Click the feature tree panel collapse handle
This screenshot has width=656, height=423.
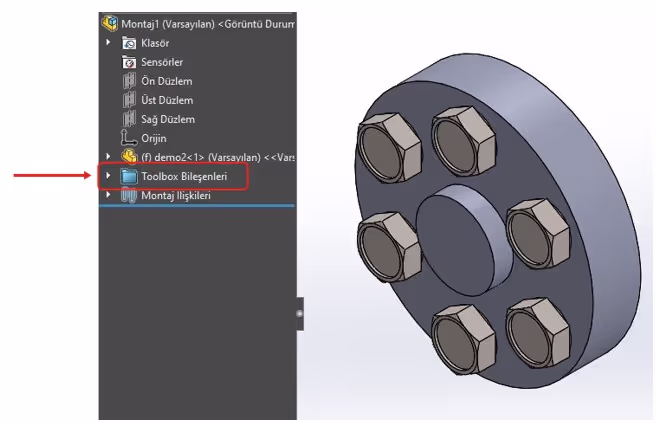coord(300,314)
